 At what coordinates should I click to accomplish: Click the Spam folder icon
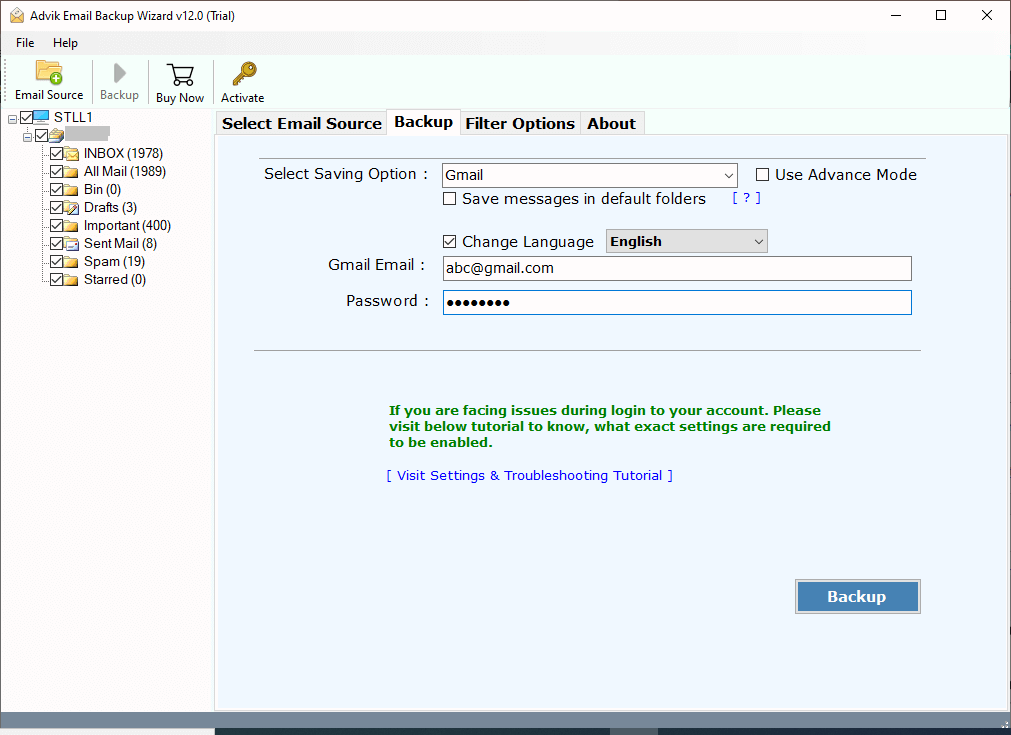tap(72, 262)
